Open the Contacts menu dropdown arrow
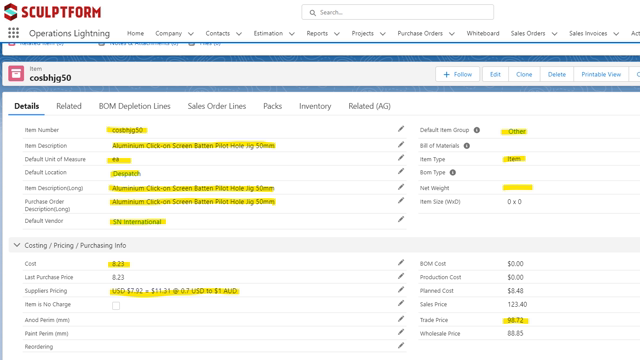This screenshot has height=360, width=640. coord(239,34)
